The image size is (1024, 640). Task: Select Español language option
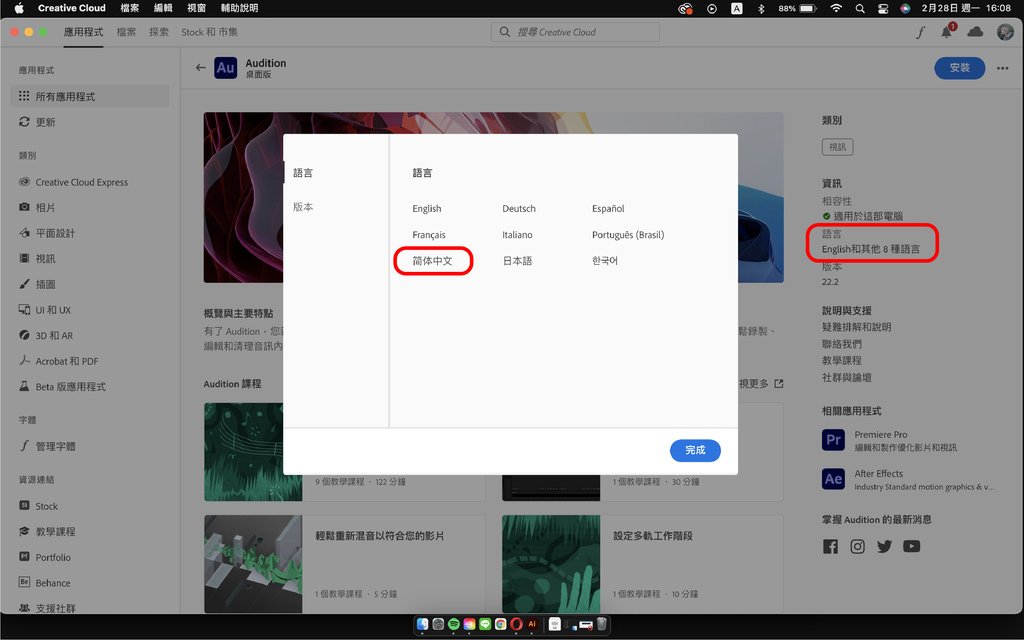(608, 208)
